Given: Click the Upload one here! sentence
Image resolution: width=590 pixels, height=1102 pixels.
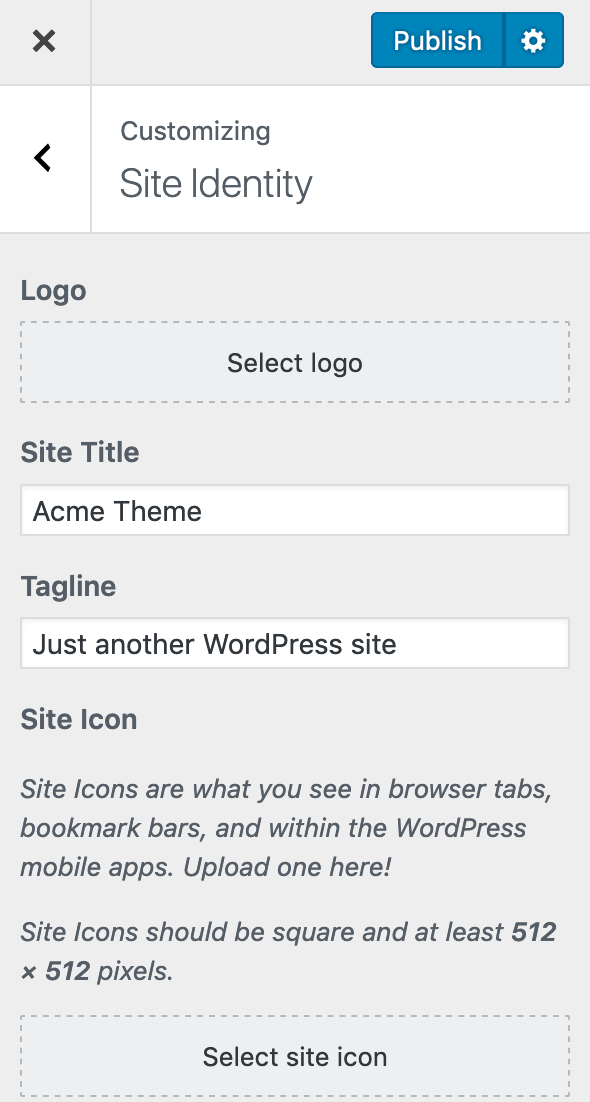Looking at the screenshot, I should pyautogui.click(x=287, y=867).
